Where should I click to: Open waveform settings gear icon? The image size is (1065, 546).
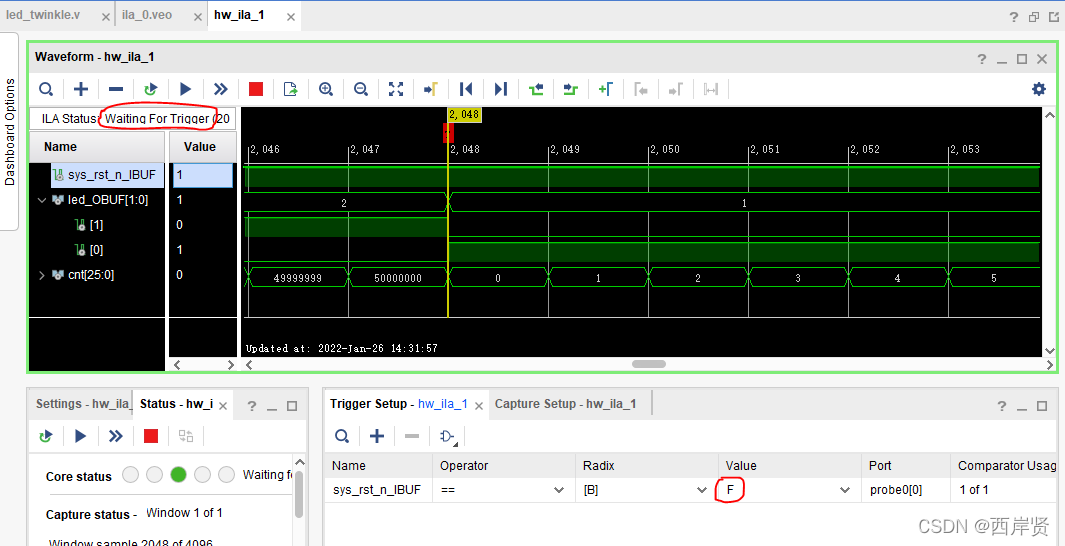pyautogui.click(x=1039, y=89)
